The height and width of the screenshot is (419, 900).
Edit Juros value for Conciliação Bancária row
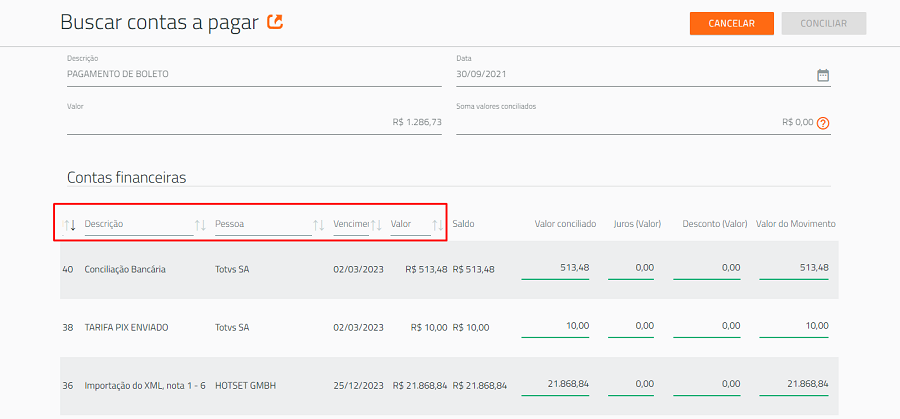coord(631,268)
